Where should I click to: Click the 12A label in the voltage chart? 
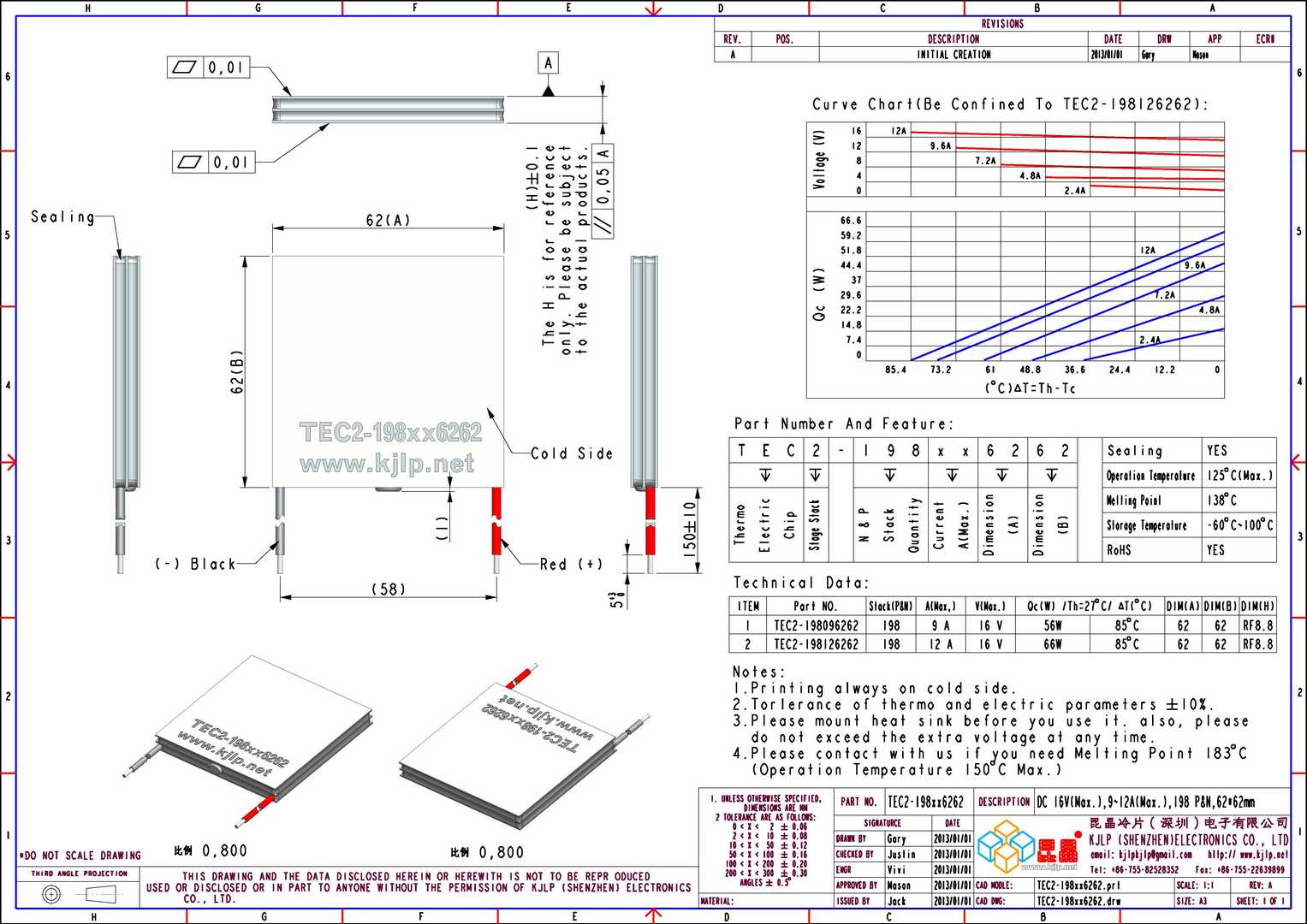point(898,131)
